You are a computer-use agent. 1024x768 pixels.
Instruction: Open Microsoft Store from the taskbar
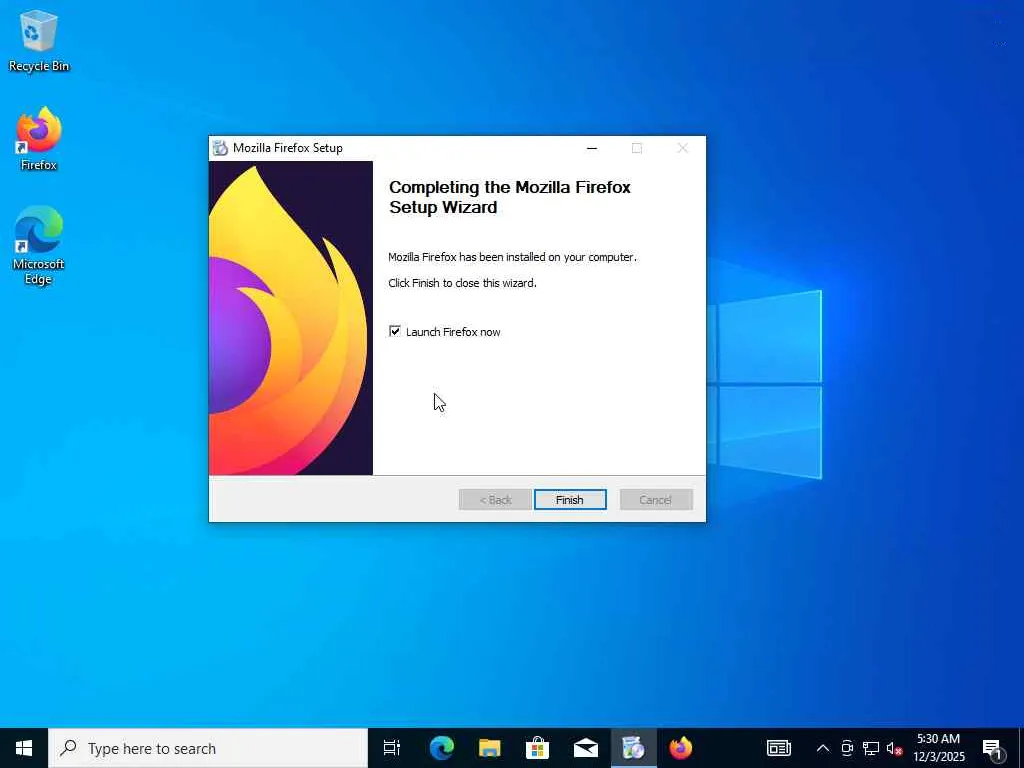pos(537,748)
